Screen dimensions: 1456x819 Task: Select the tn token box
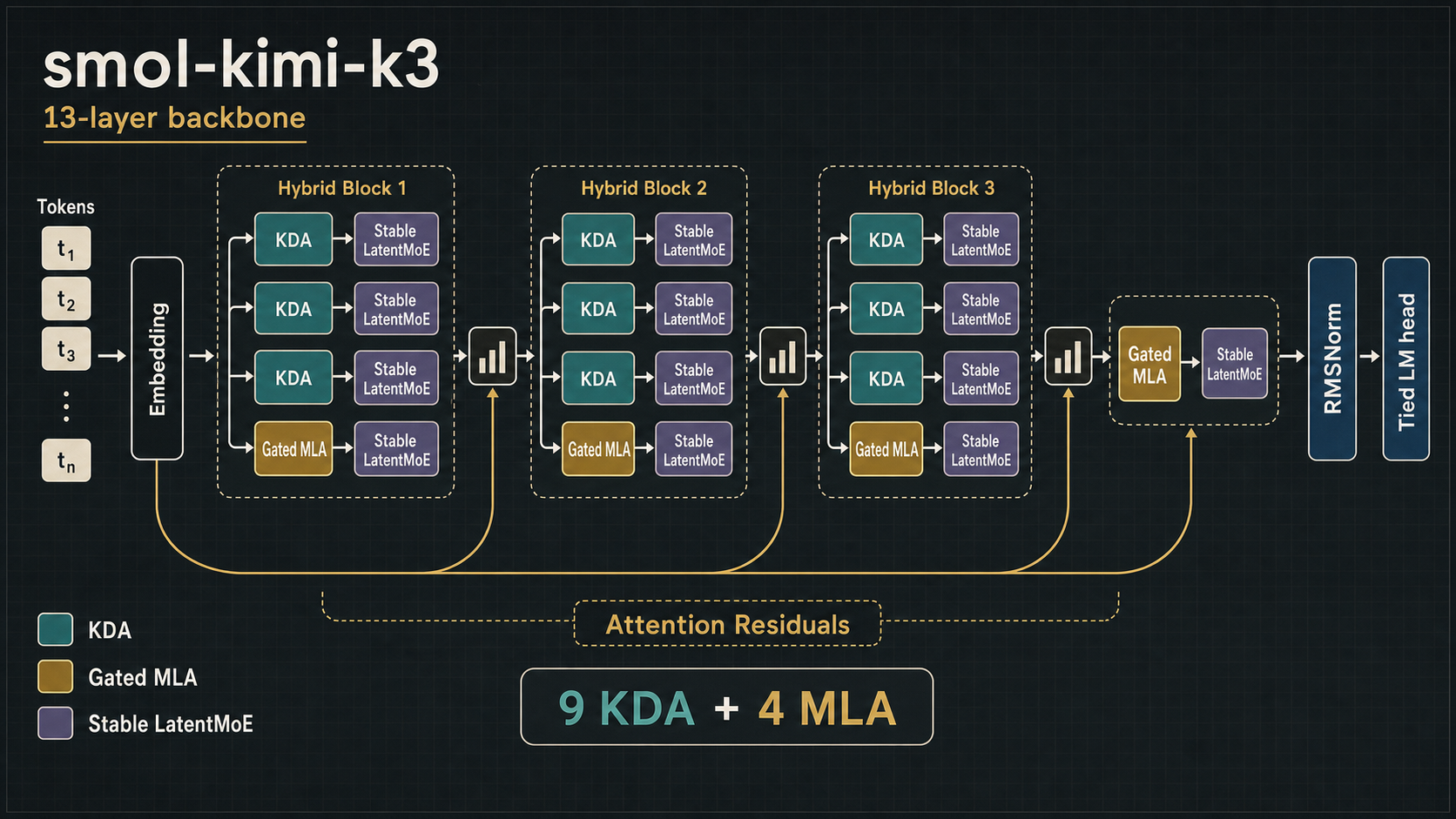point(66,460)
